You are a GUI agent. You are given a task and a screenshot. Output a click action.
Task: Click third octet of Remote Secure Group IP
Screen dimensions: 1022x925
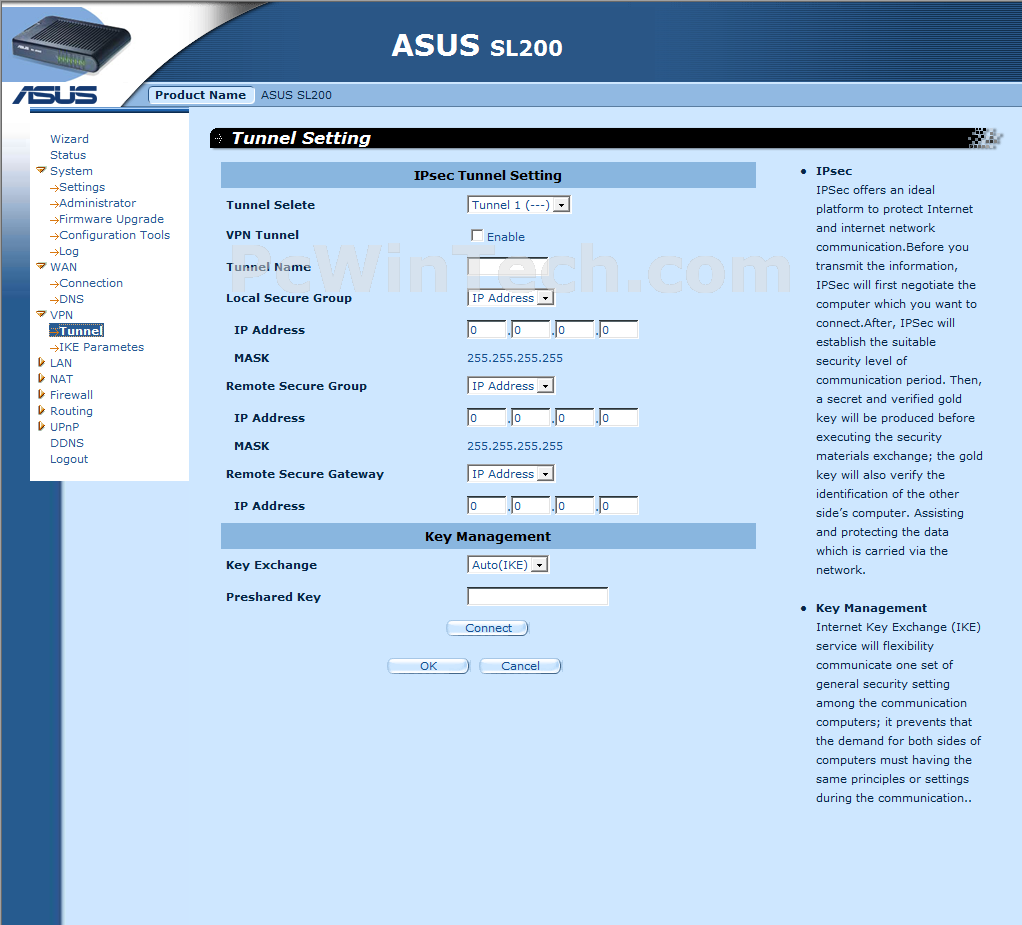(x=575, y=417)
